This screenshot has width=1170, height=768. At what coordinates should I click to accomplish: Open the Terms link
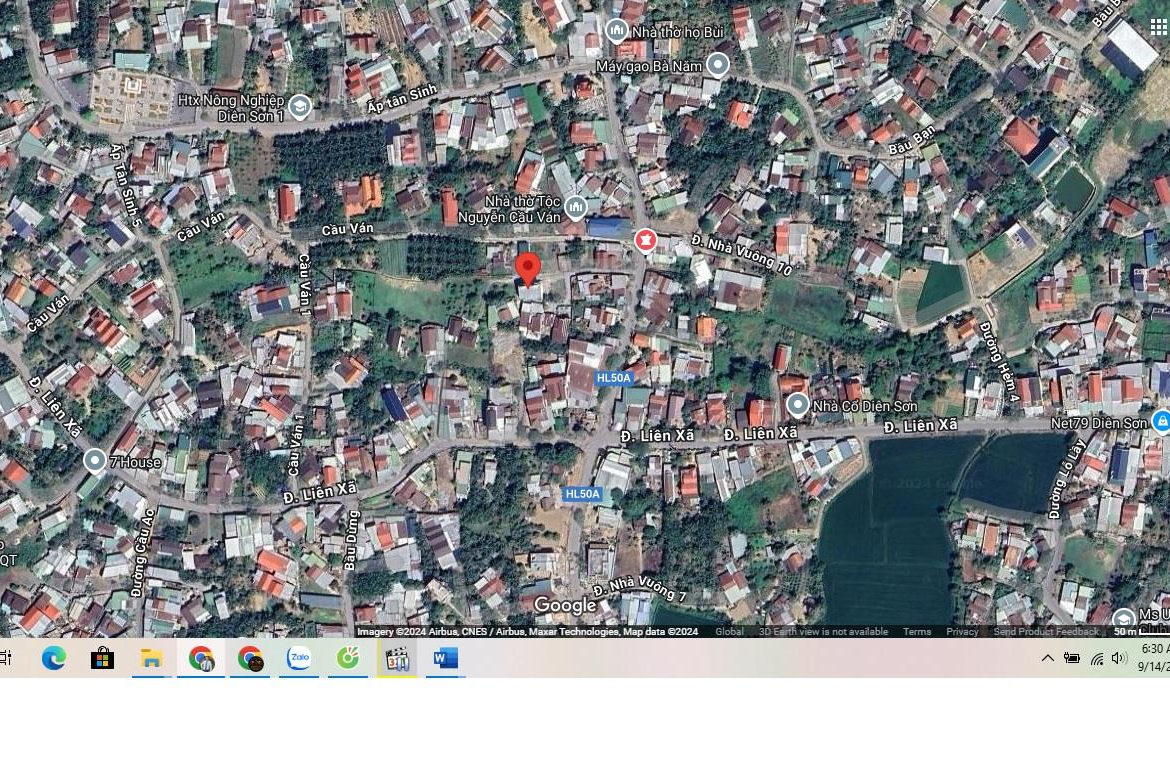916,632
